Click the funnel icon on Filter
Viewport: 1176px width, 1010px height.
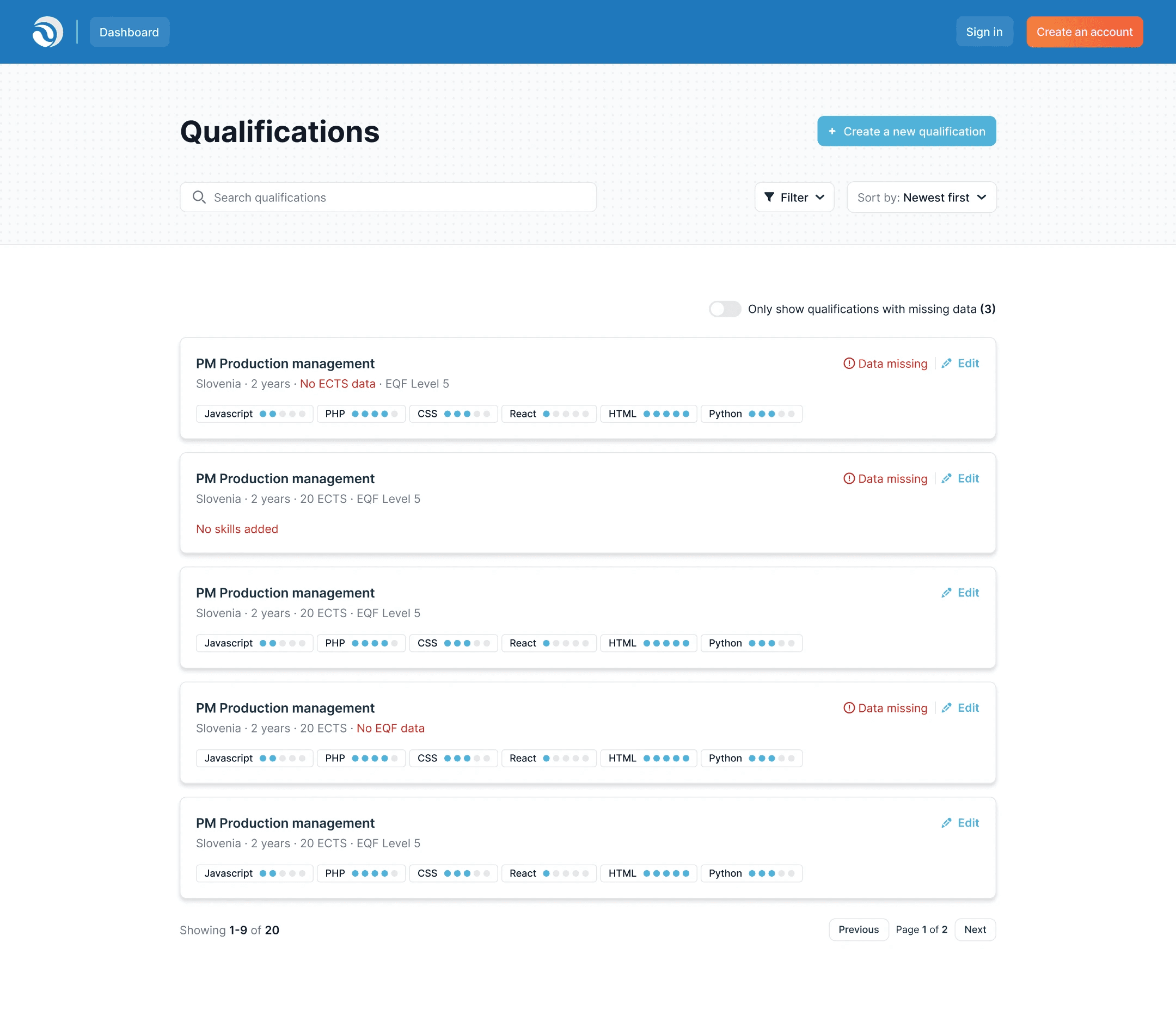click(x=769, y=198)
